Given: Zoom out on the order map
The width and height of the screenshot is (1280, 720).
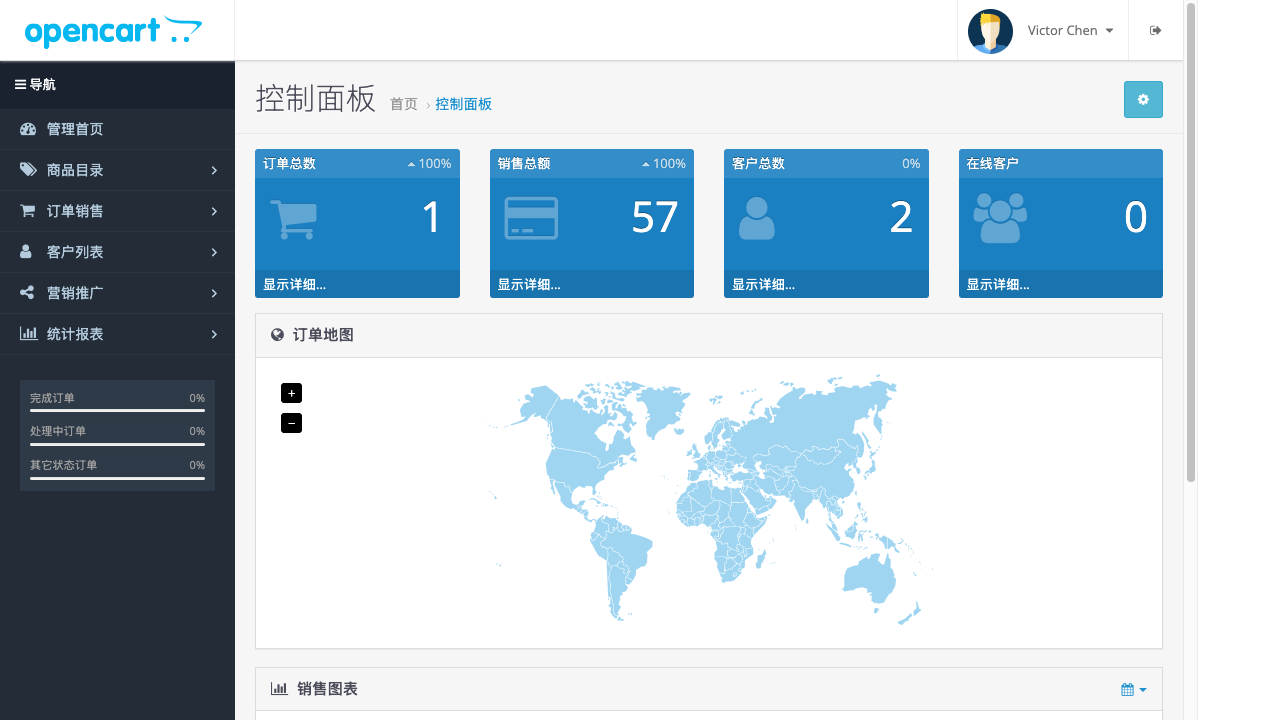Looking at the screenshot, I should [291, 423].
